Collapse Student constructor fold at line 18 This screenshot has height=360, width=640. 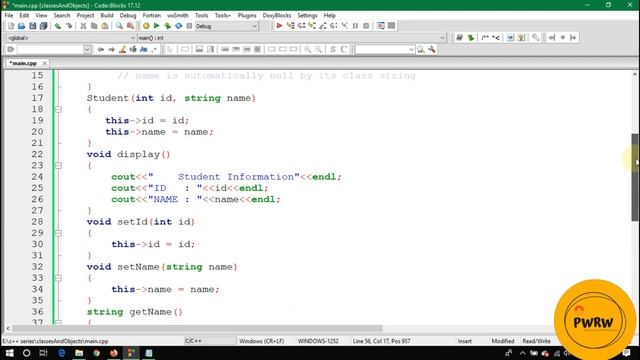click(x=58, y=109)
